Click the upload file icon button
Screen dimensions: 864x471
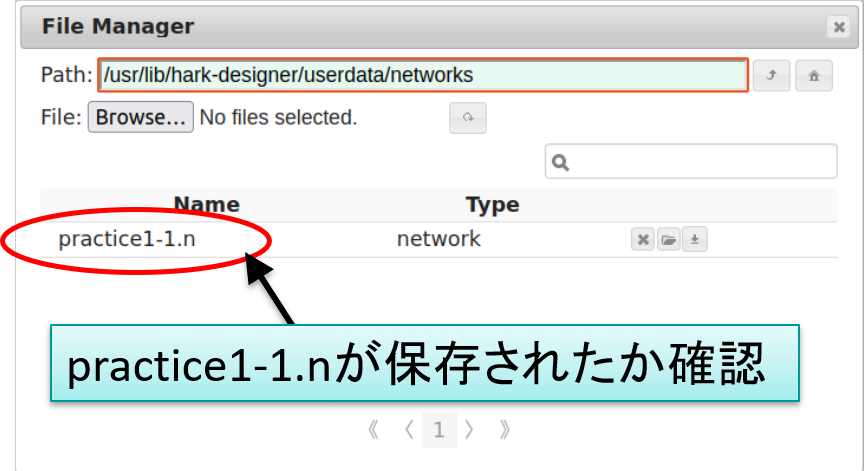[x=468, y=118]
